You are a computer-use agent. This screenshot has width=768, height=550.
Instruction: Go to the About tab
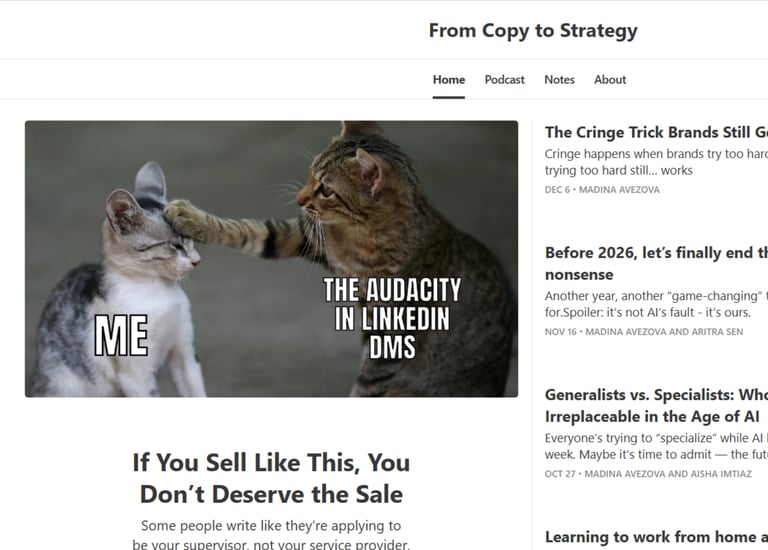click(x=610, y=79)
